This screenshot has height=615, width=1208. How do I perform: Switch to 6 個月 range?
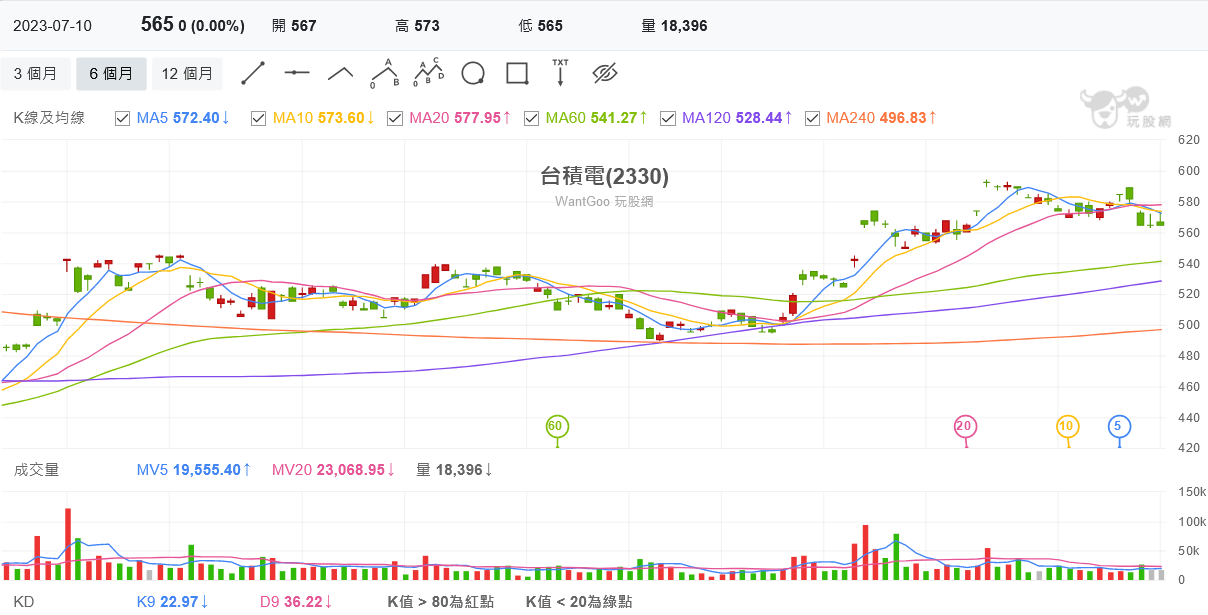point(111,74)
